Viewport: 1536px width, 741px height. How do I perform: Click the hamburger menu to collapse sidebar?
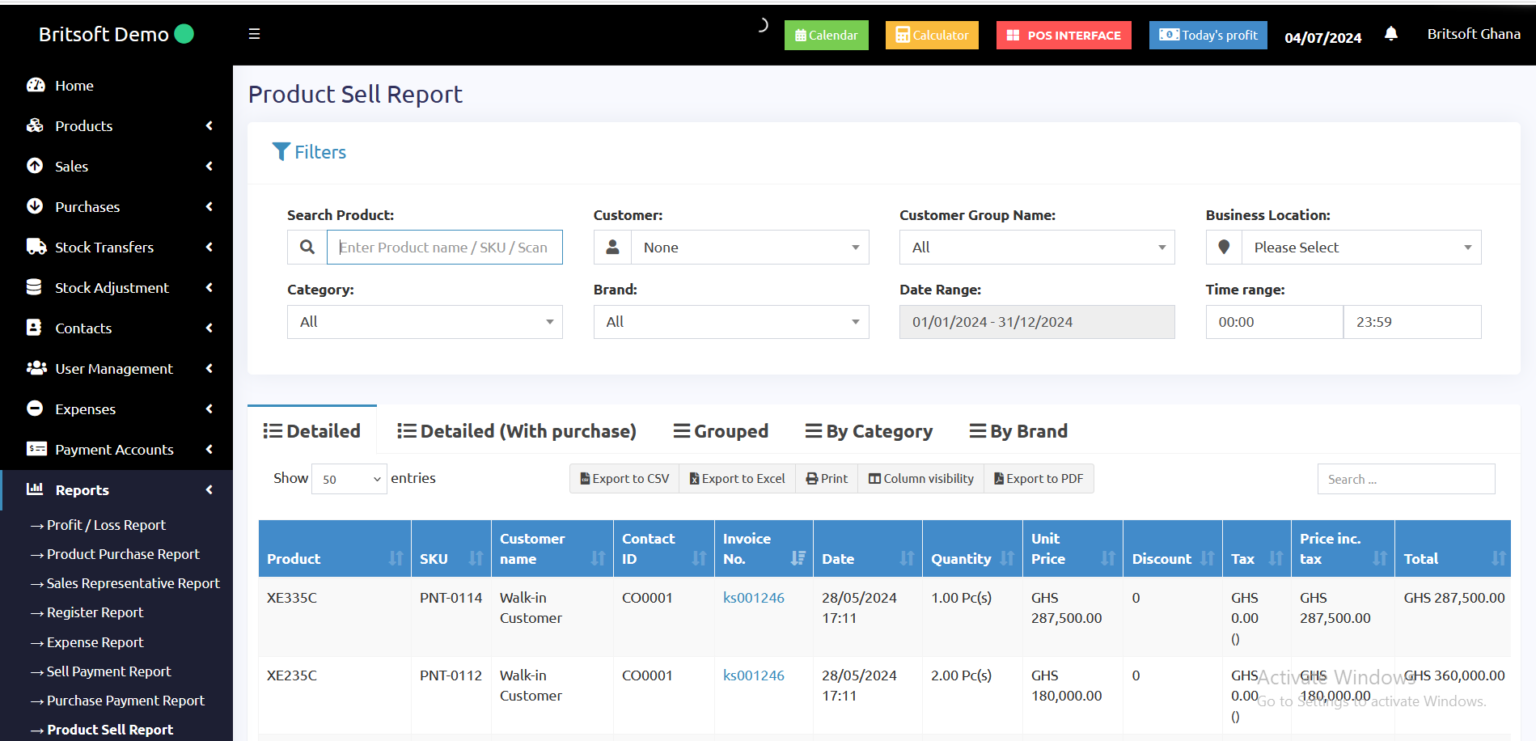pos(254,33)
